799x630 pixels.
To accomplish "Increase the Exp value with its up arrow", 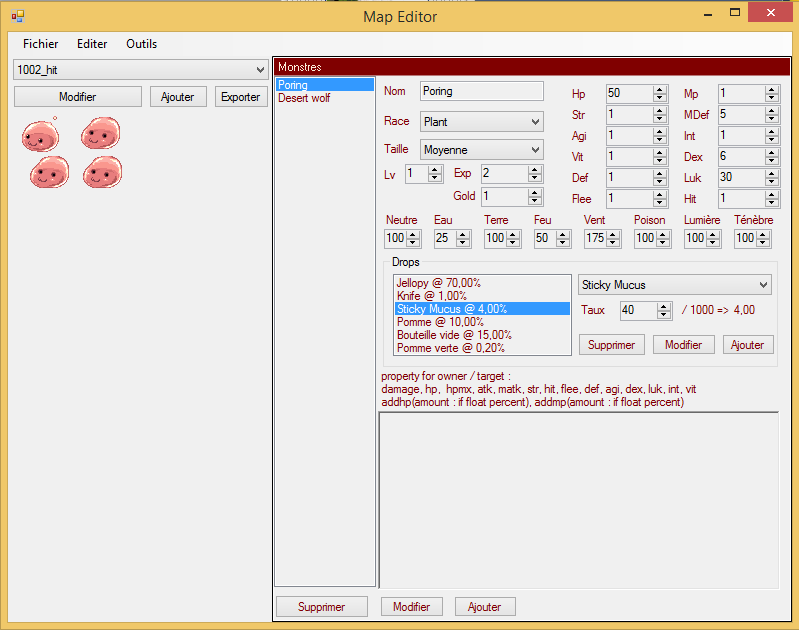I will [535, 170].
